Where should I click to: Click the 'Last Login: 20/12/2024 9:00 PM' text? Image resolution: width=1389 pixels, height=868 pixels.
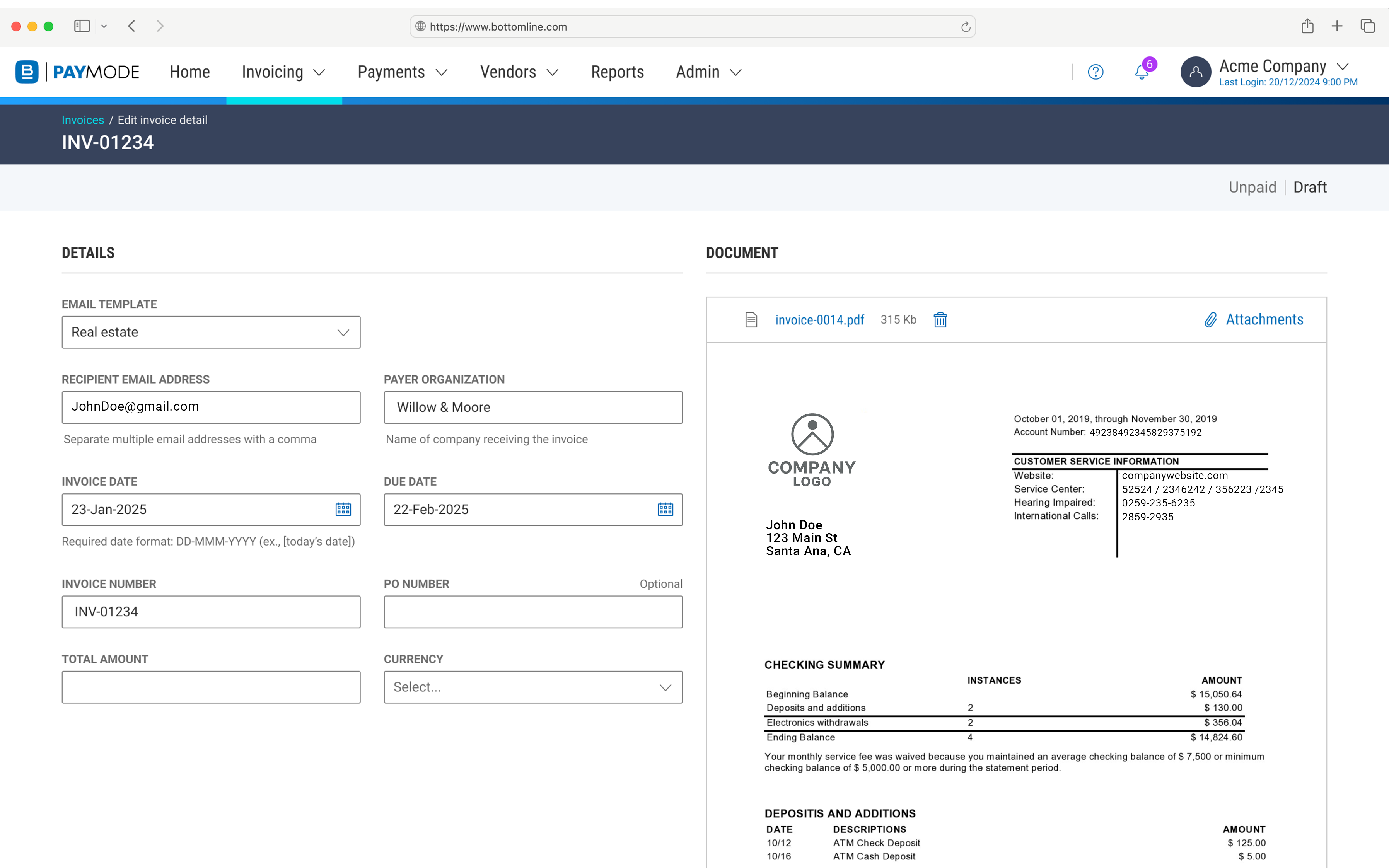pos(1288,82)
